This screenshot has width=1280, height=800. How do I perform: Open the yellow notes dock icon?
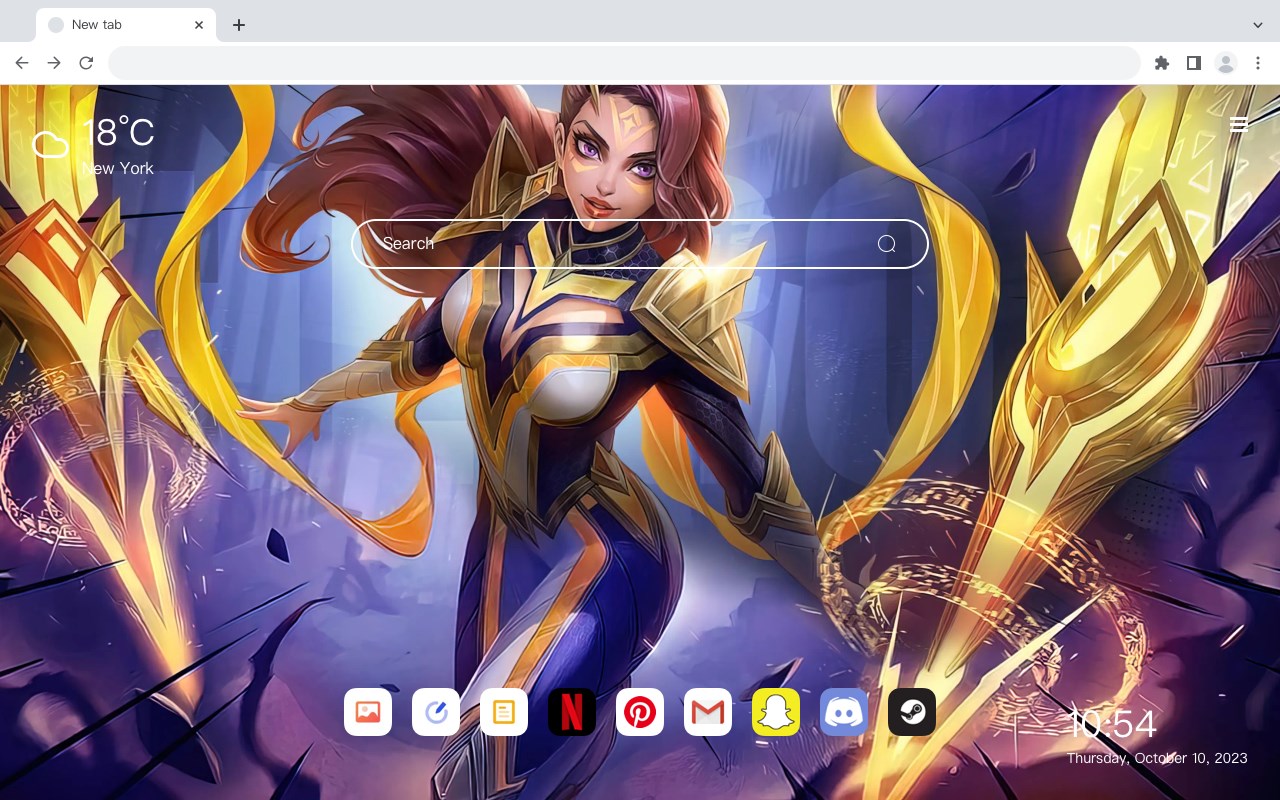504,712
